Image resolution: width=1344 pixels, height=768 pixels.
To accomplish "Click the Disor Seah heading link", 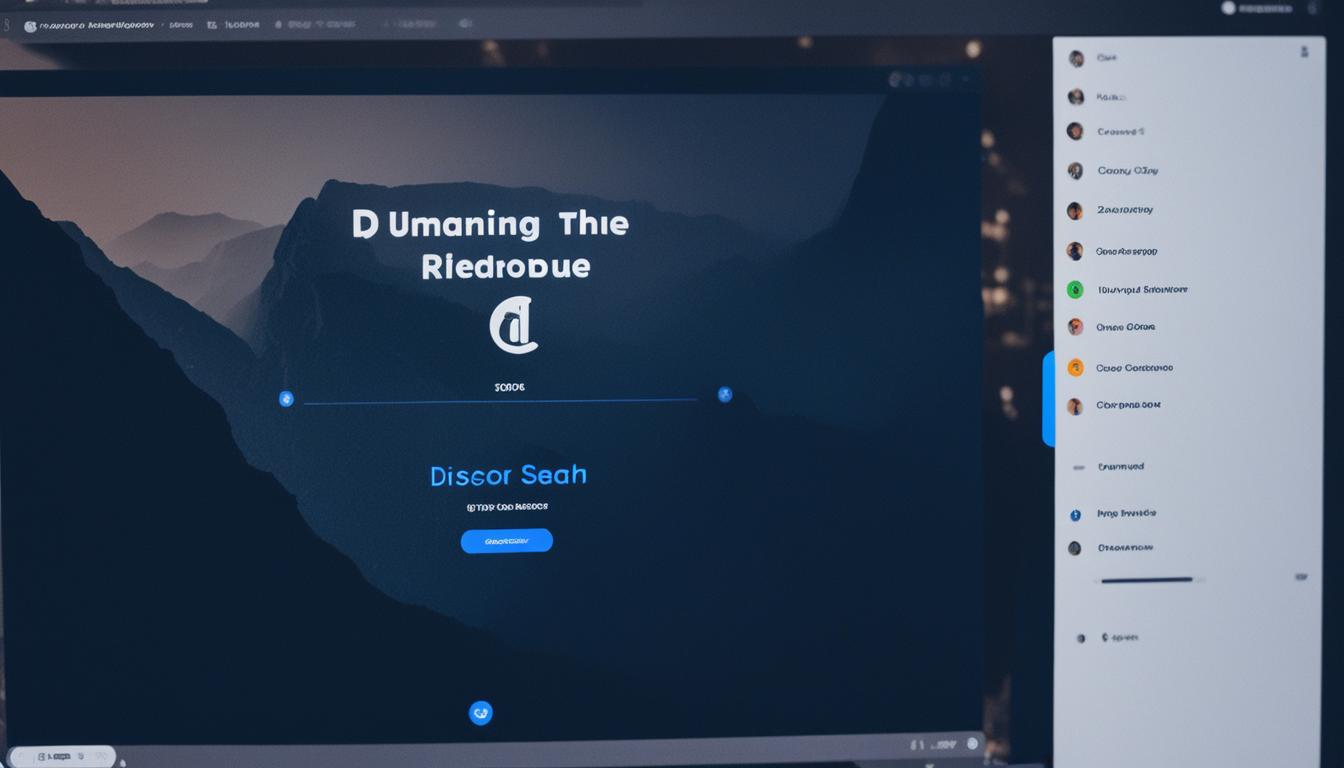I will pos(507,474).
